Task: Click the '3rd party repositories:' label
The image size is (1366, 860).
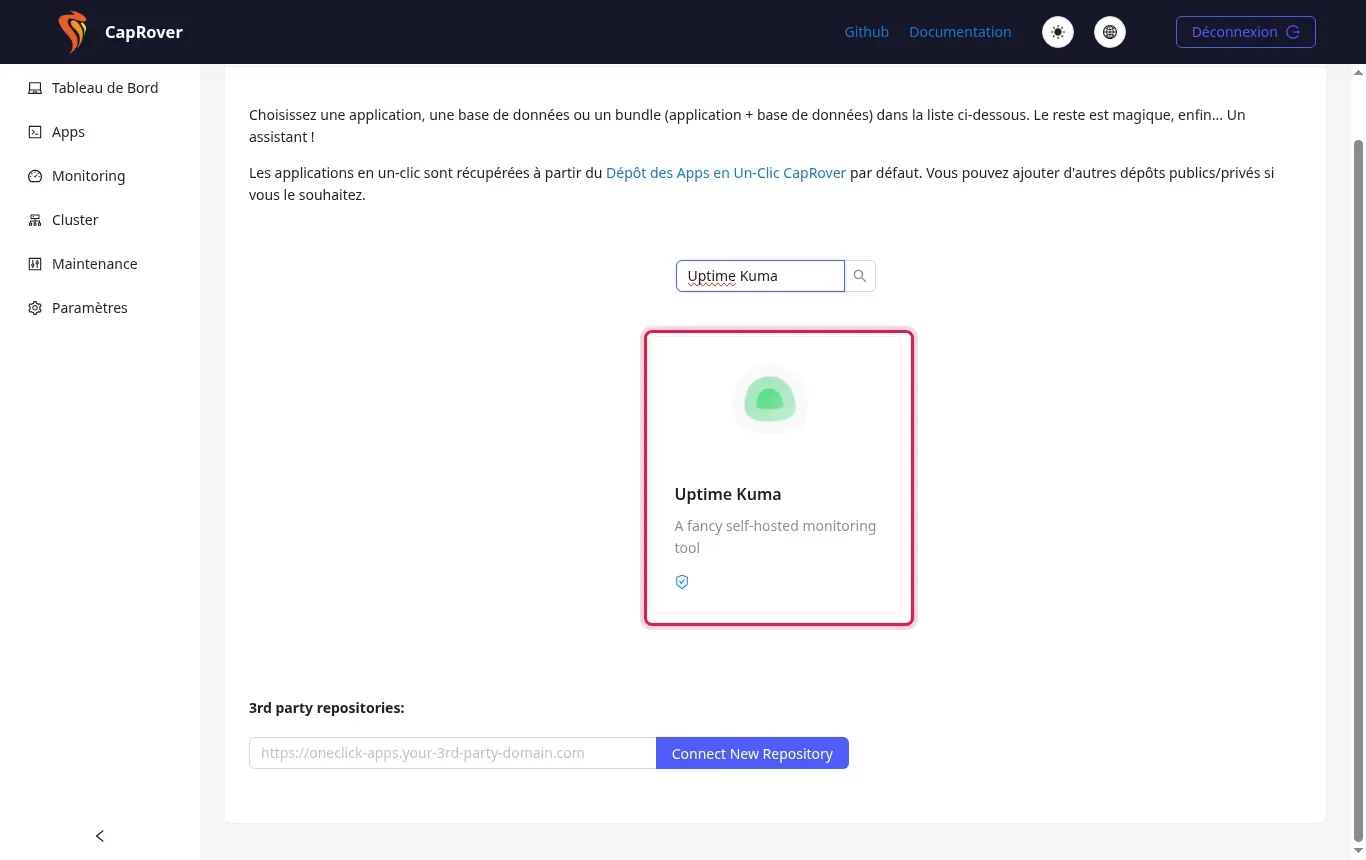Action: (327, 708)
